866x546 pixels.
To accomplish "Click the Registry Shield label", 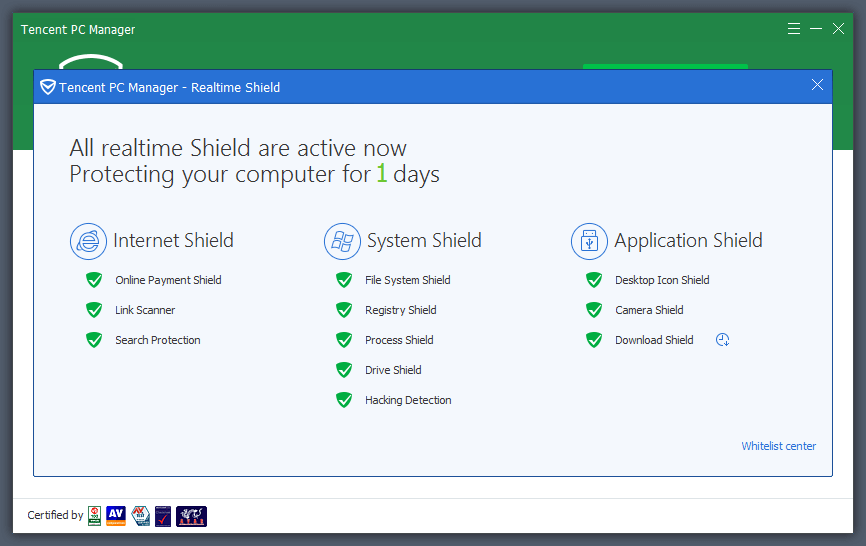I will click(x=400, y=310).
